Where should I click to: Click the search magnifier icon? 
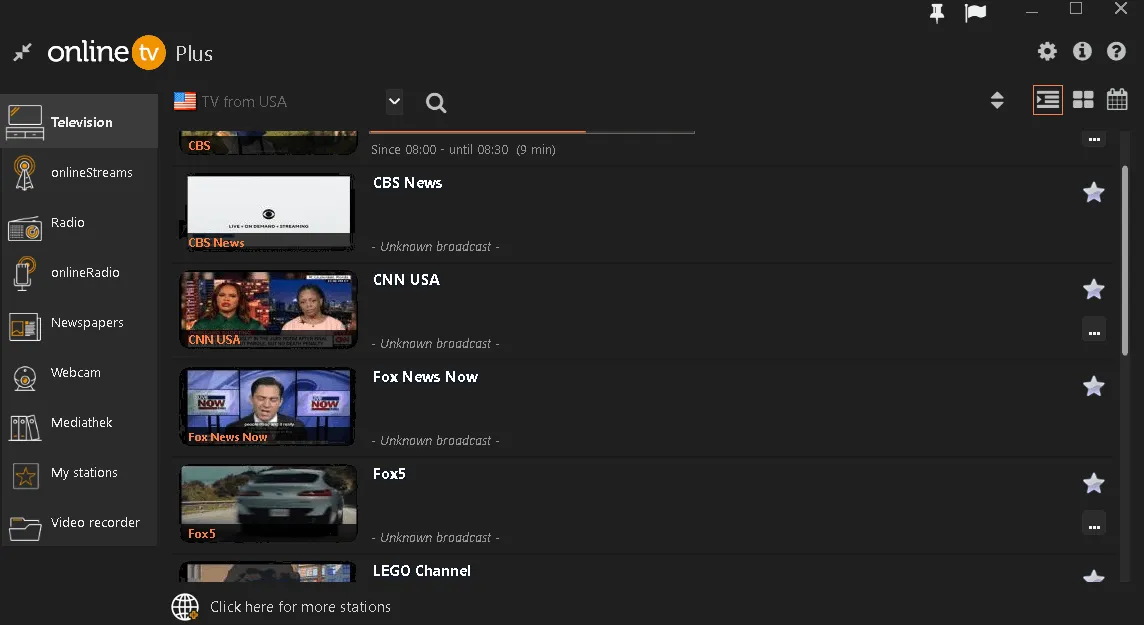tap(436, 102)
